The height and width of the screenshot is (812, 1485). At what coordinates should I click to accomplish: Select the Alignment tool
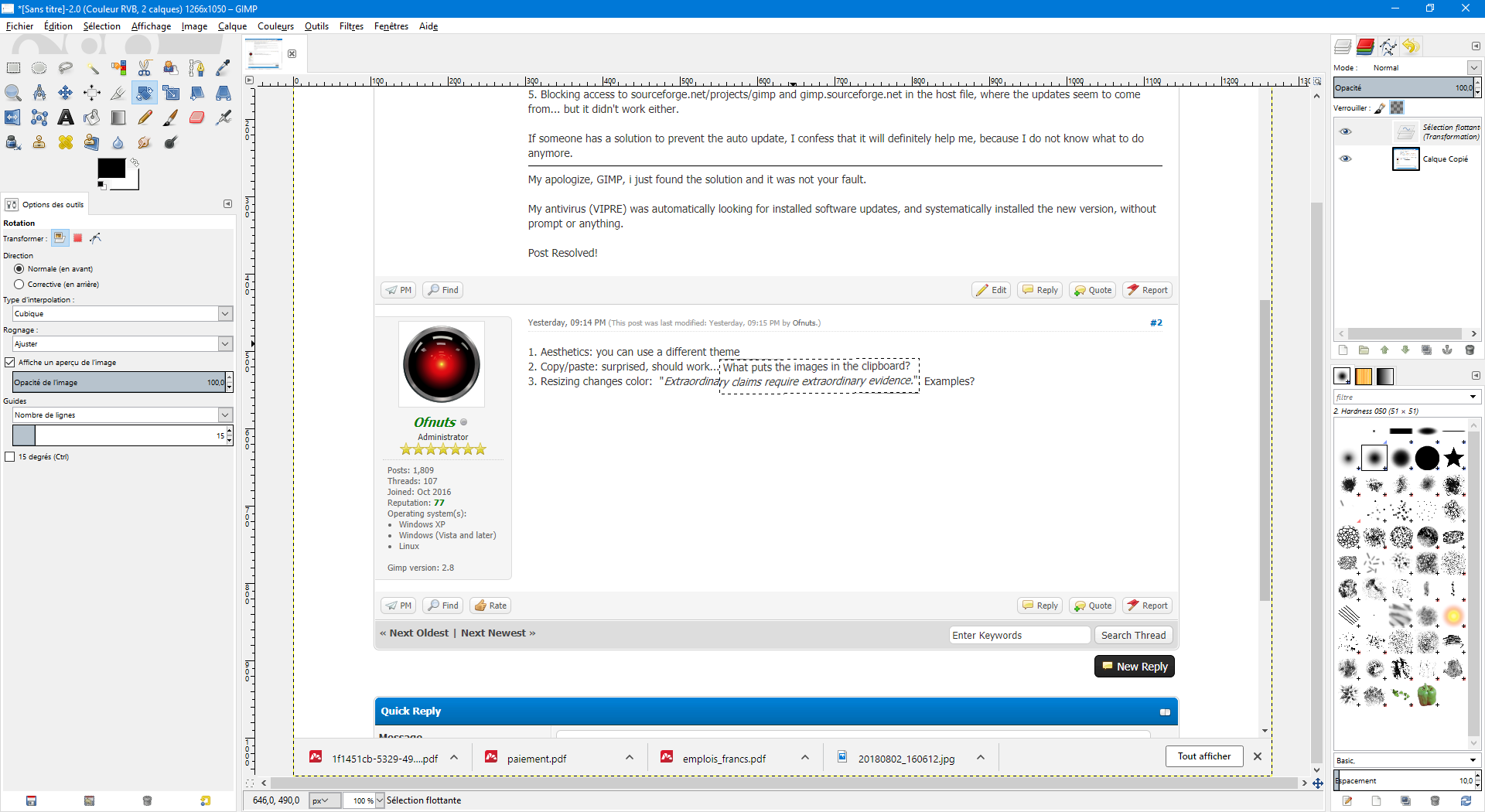tap(92, 93)
